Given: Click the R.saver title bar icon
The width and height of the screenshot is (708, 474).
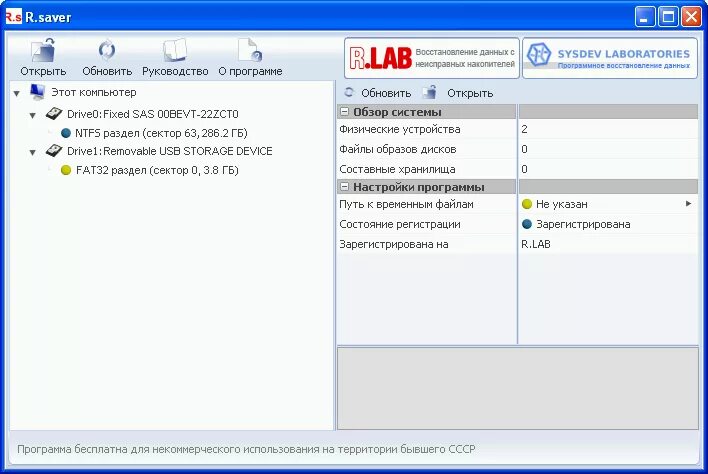Looking at the screenshot, I should [13, 17].
